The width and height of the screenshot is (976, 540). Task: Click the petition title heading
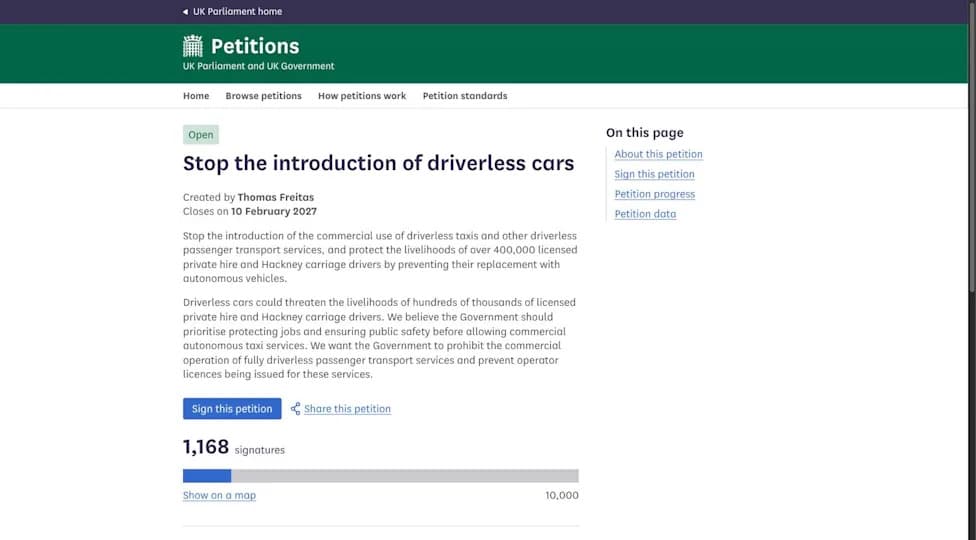click(x=378, y=163)
